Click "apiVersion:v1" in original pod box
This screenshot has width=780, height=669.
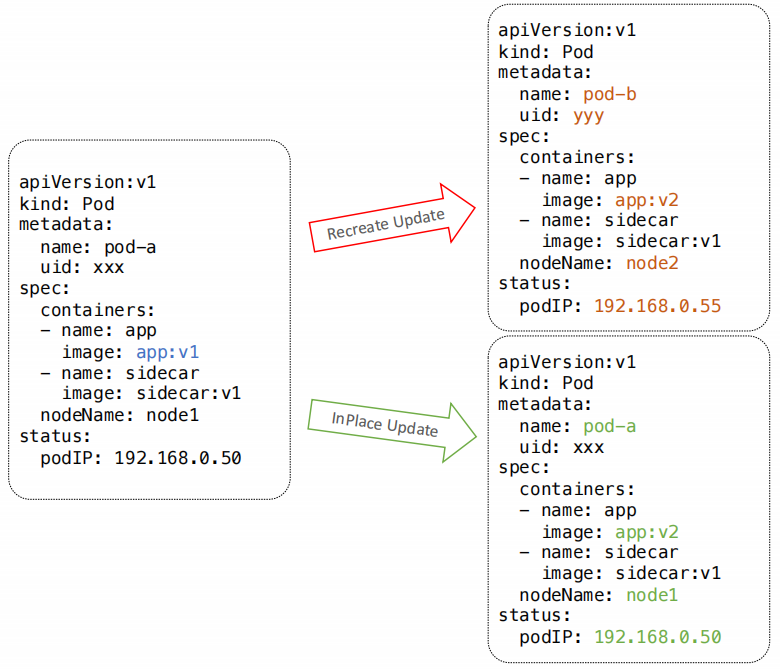[88, 182]
